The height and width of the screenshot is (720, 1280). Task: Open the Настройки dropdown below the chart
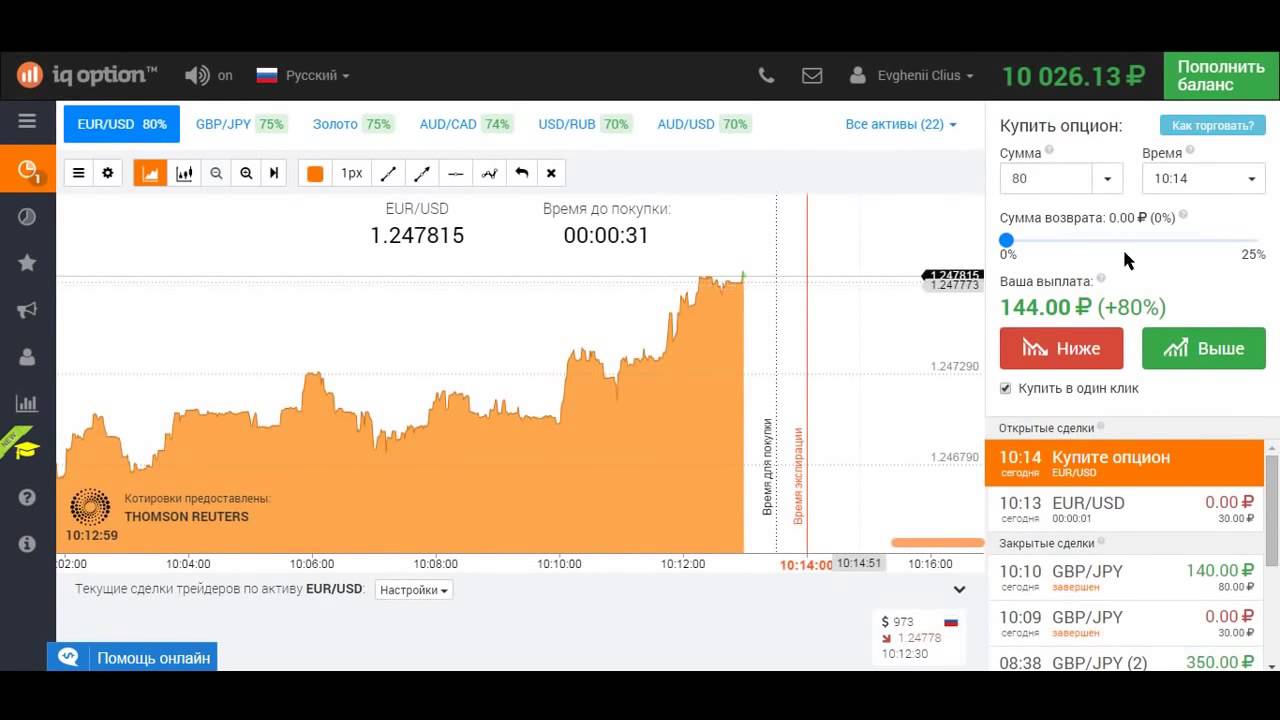pos(414,590)
